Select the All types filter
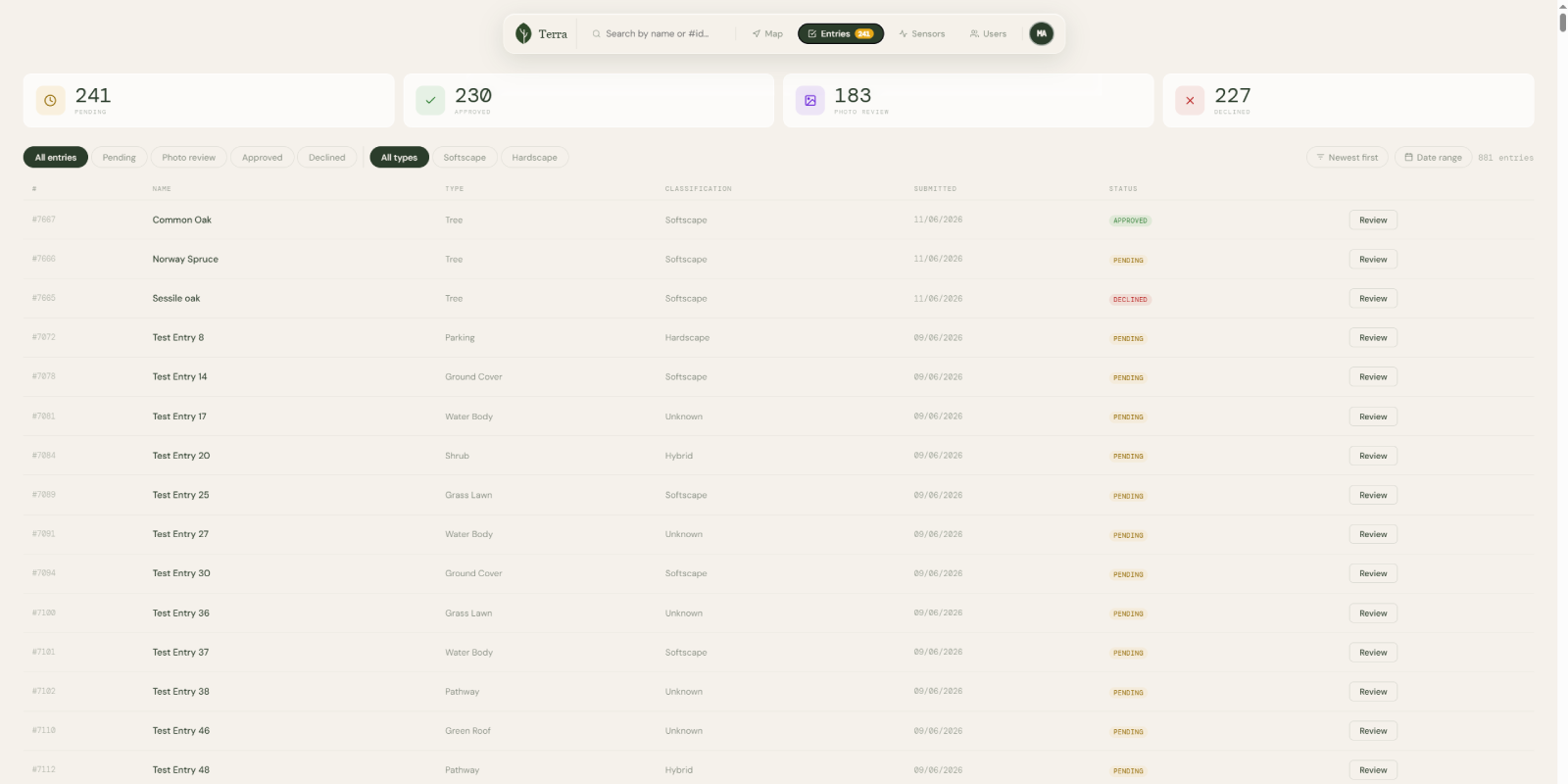Screen dimensions: 1568x784 [399, 157]
